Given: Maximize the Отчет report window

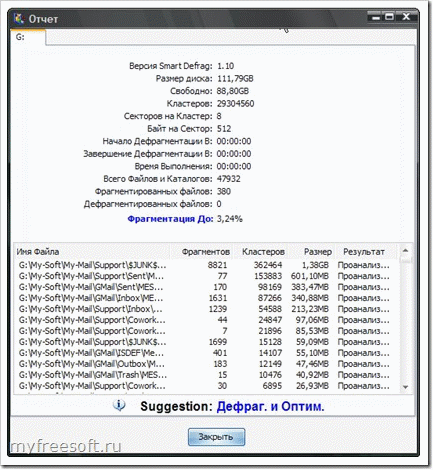Looking at the screenshot, I should pyautogui.click(x=389, y=17).
